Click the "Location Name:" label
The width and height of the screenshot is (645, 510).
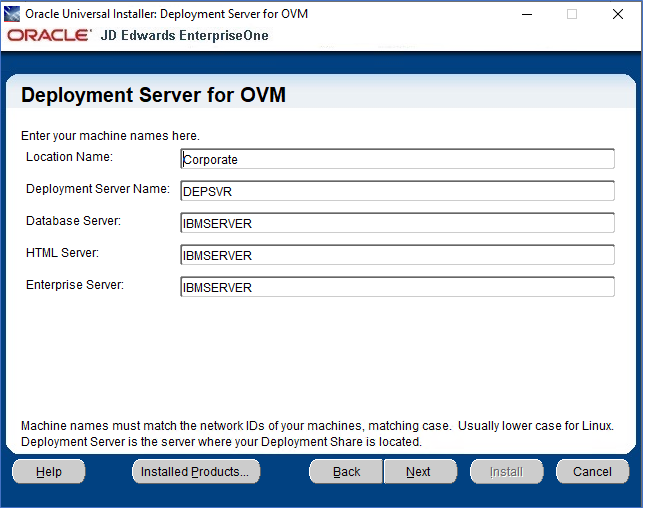pyautogui.click(x=70, y=157)
